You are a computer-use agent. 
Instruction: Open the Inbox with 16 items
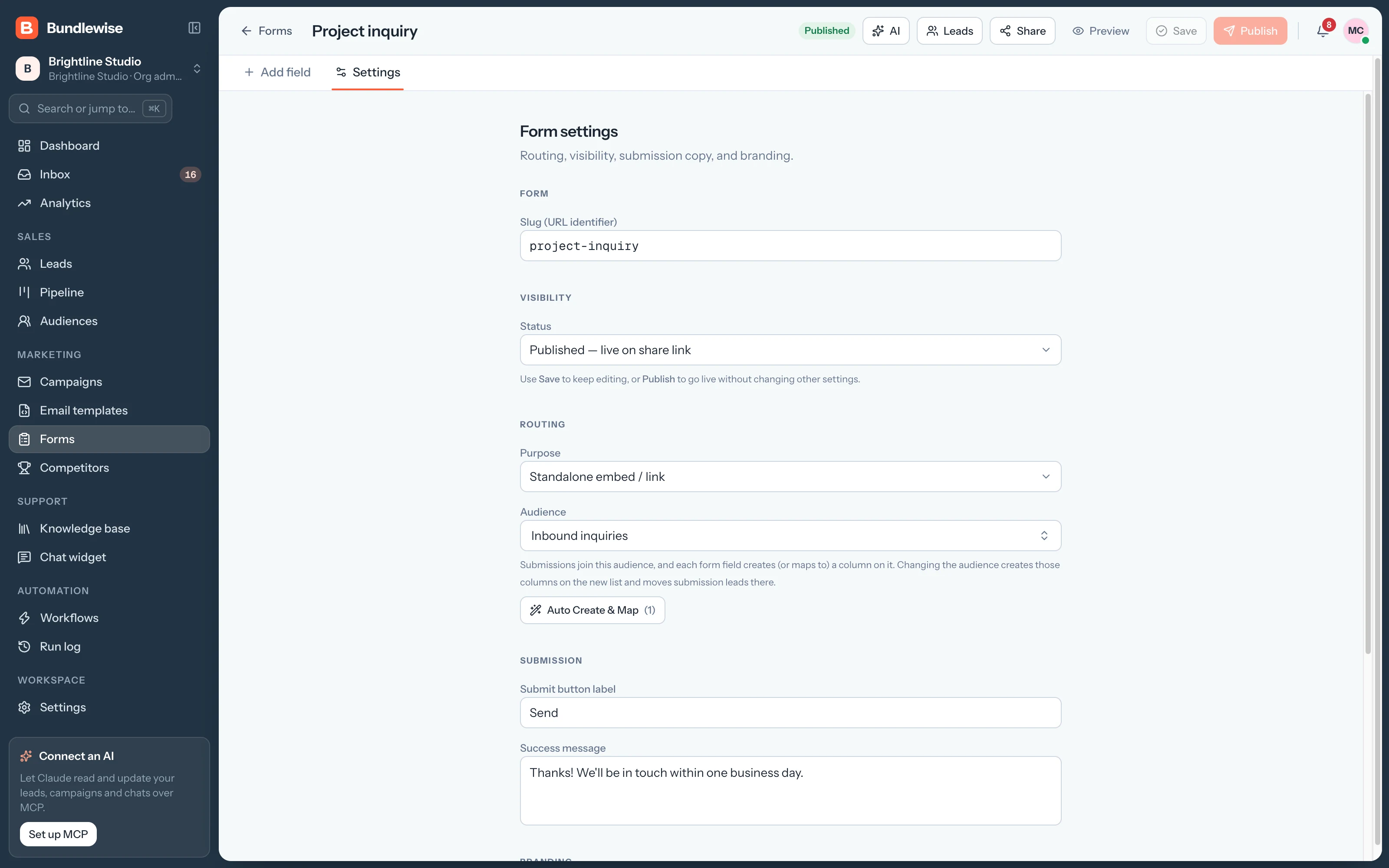click(109, 174)
